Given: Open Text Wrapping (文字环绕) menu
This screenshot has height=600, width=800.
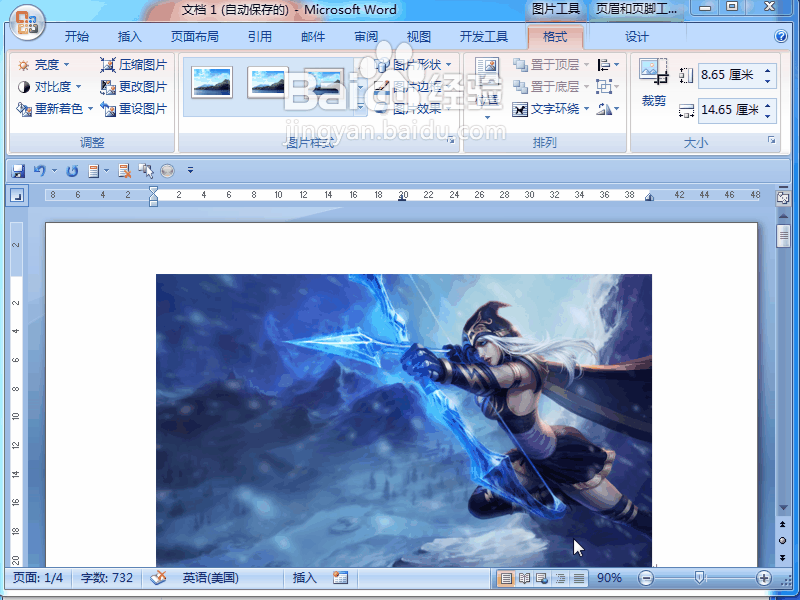Looking at the screenshot, I should coord(551,109).
